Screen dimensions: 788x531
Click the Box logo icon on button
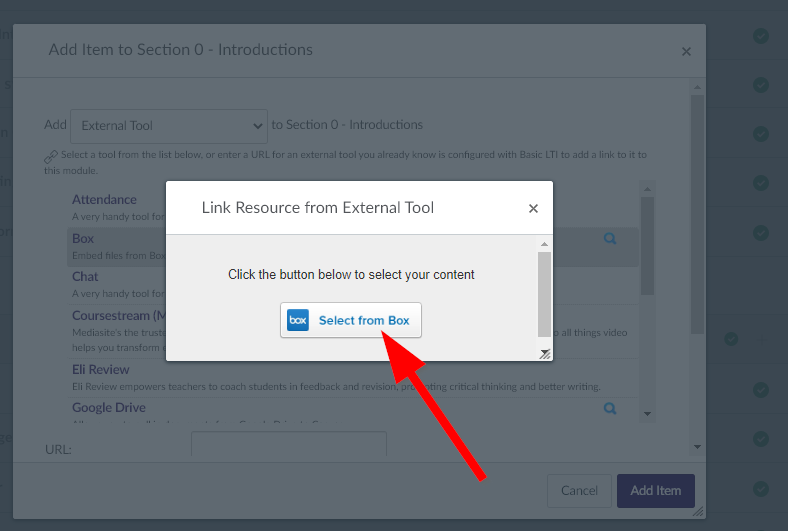(298, 321)
